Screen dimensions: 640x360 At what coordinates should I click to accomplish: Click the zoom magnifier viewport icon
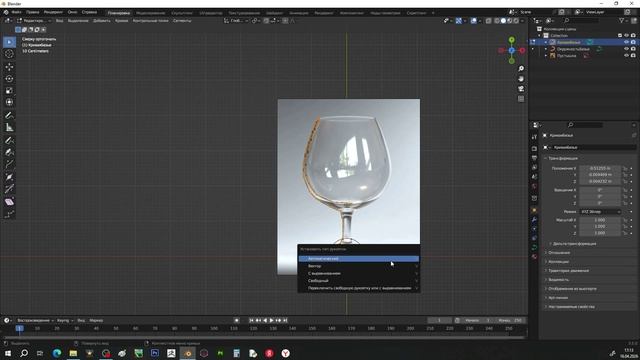(x=521, y=69)
